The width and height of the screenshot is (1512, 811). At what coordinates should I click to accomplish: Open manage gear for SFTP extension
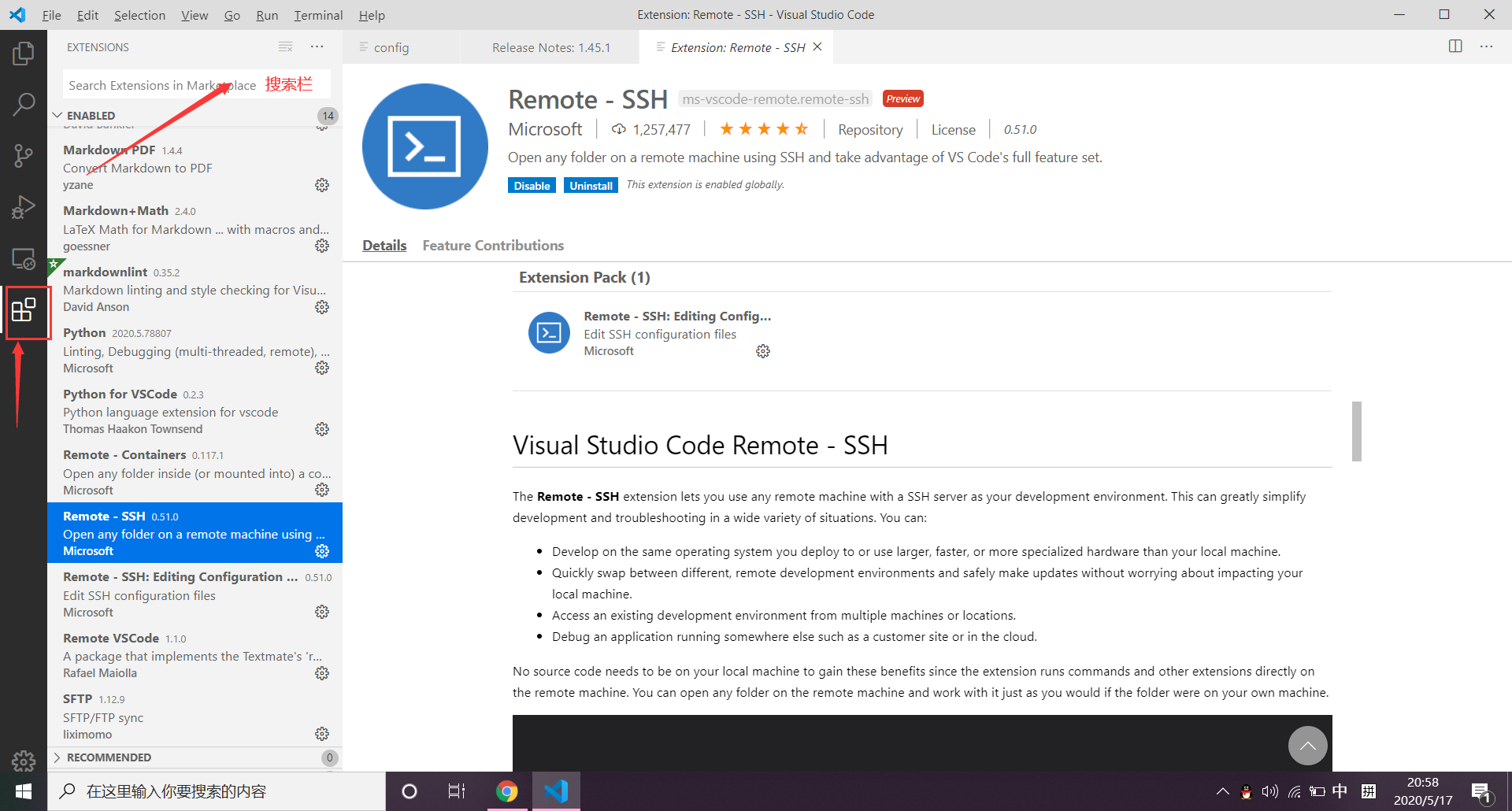click(322, 734)
